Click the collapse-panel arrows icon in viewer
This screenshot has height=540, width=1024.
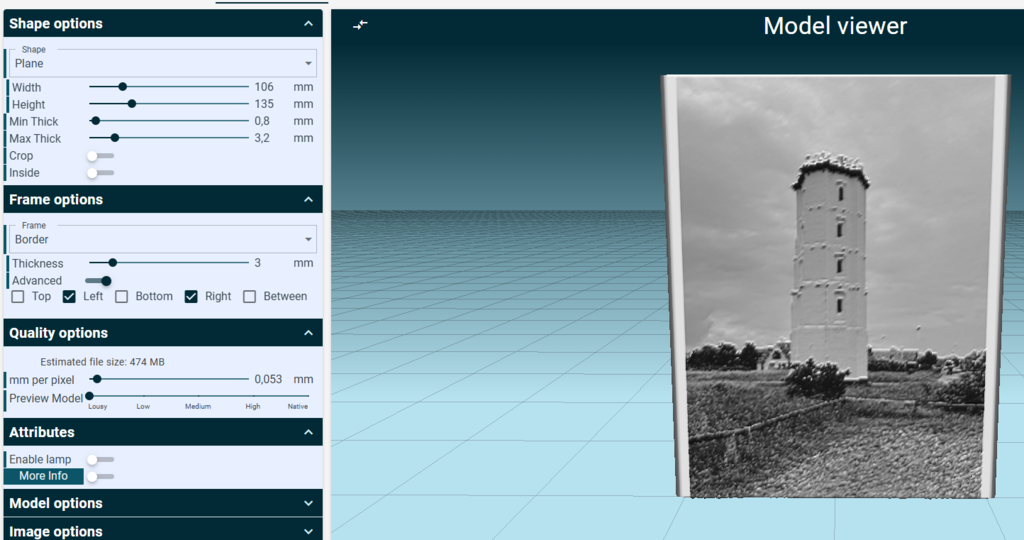tap(360, 25)
